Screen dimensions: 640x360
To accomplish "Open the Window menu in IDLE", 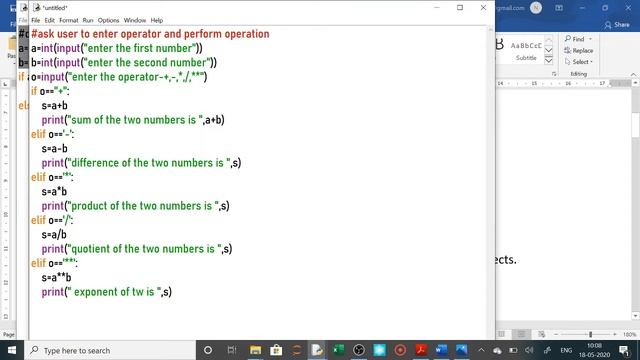I will [x=135, y=20].
